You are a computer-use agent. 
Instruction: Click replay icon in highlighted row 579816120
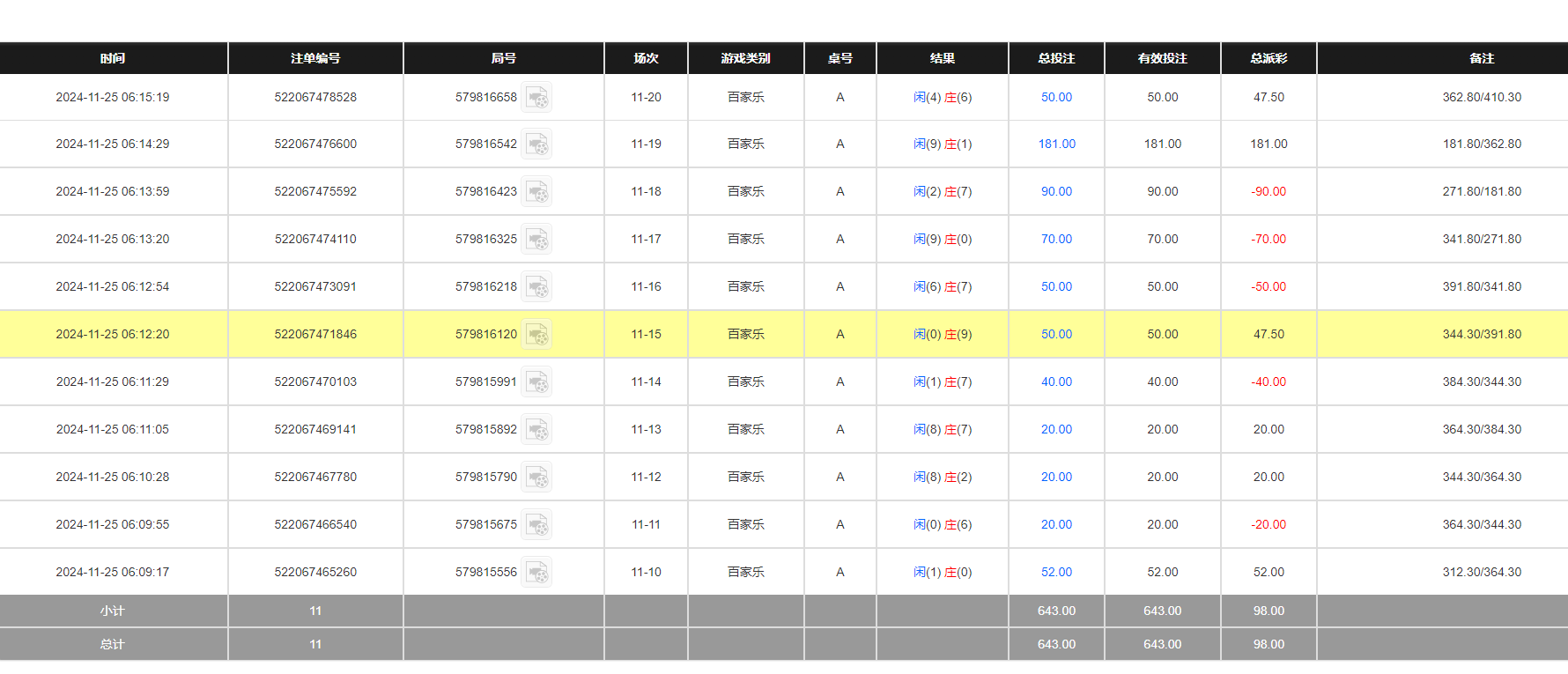[x=536, y=334]
